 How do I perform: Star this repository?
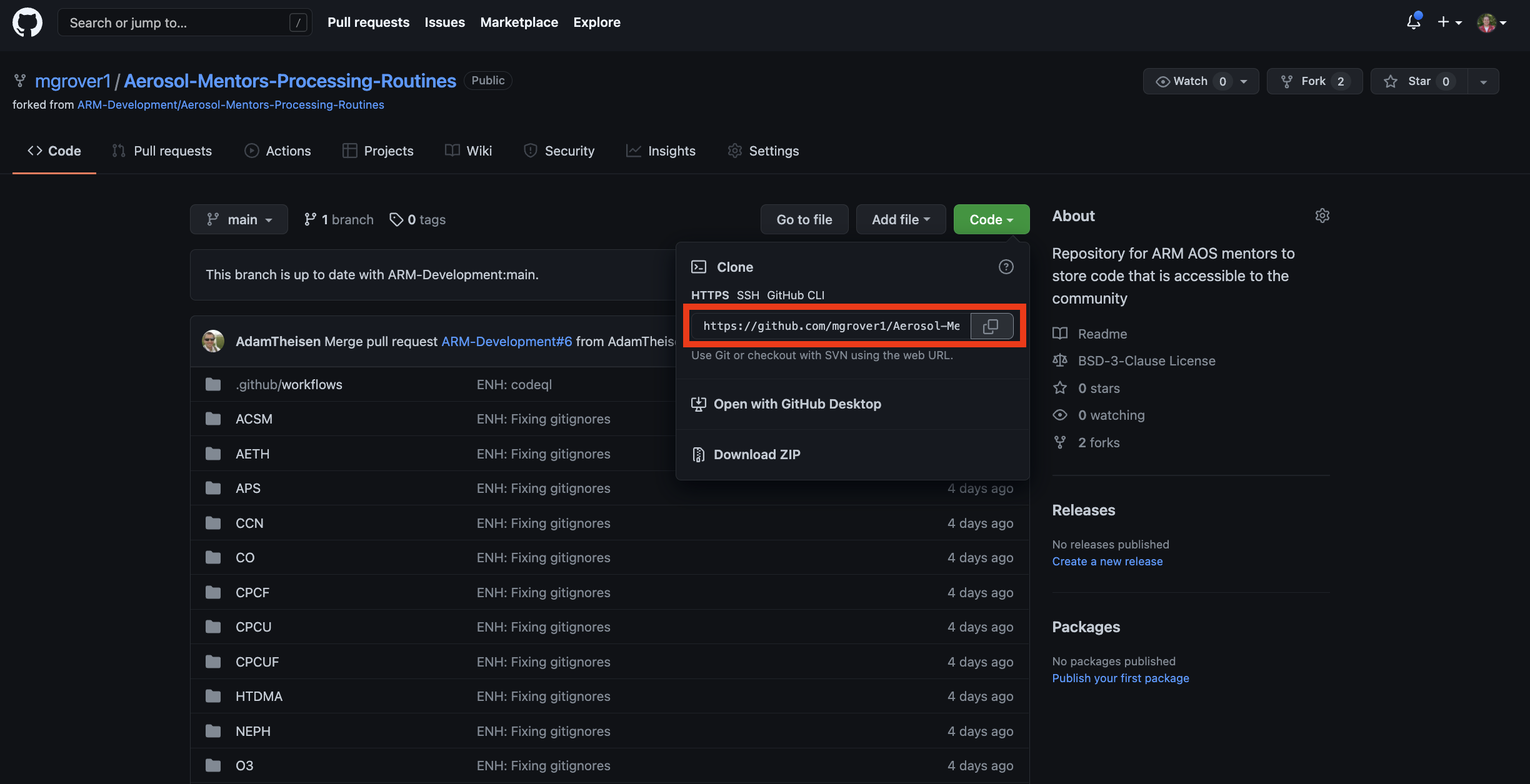coord(1419,81)
